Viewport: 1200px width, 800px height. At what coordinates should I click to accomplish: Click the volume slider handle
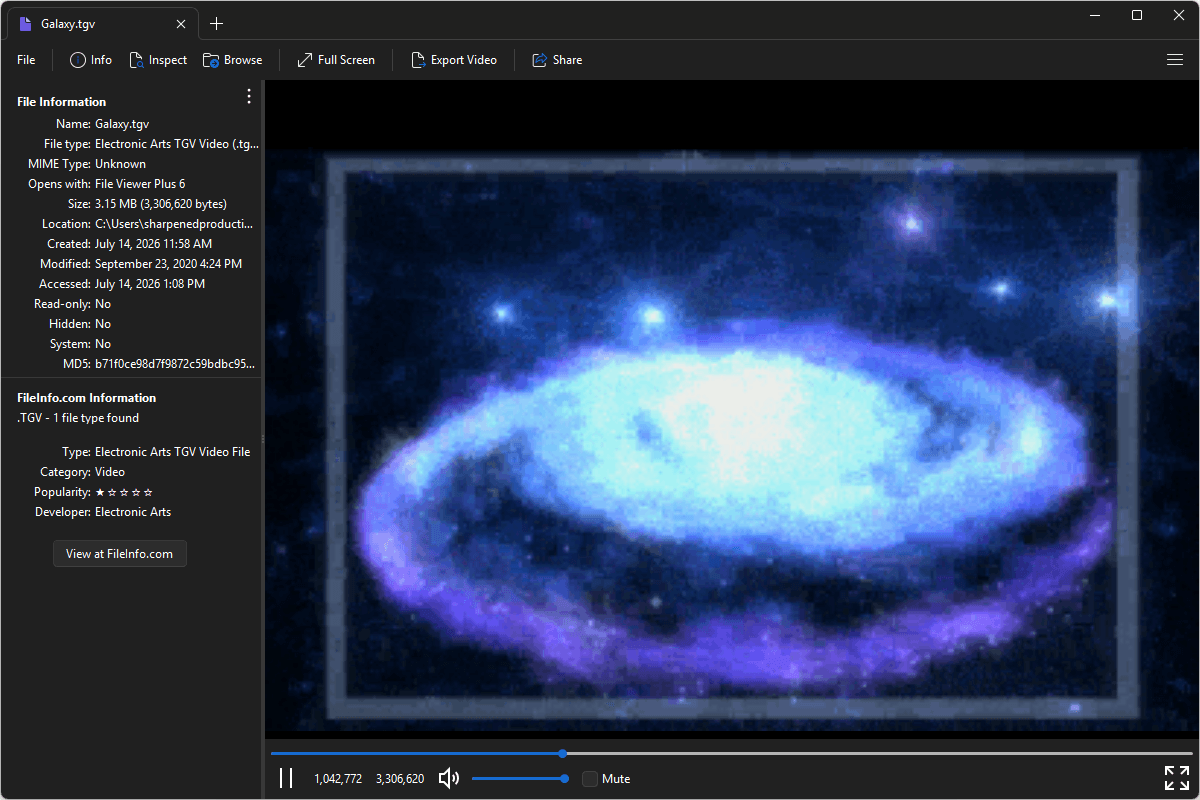[565, 778]
